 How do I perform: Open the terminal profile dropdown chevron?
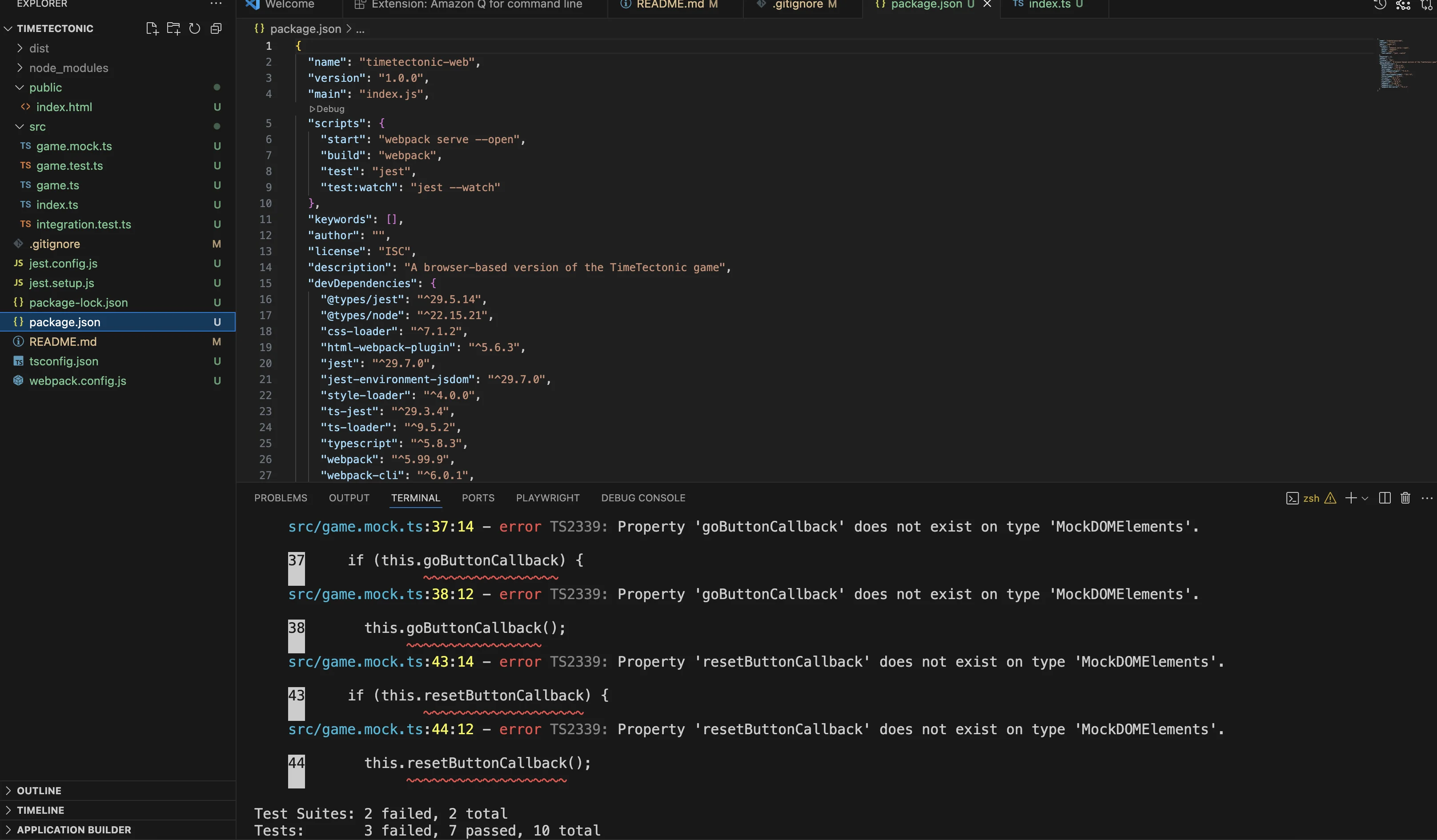click(x=1365, y=498)
